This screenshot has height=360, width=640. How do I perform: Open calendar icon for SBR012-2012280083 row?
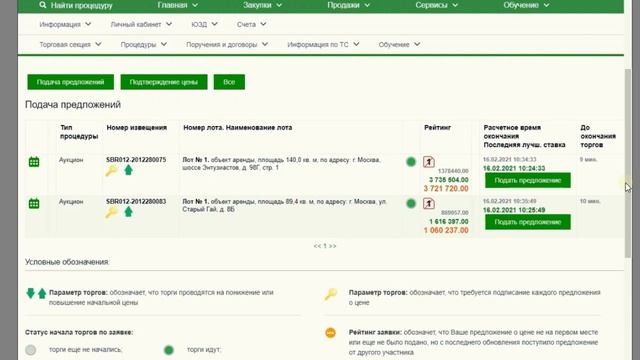tap(34, 203)
